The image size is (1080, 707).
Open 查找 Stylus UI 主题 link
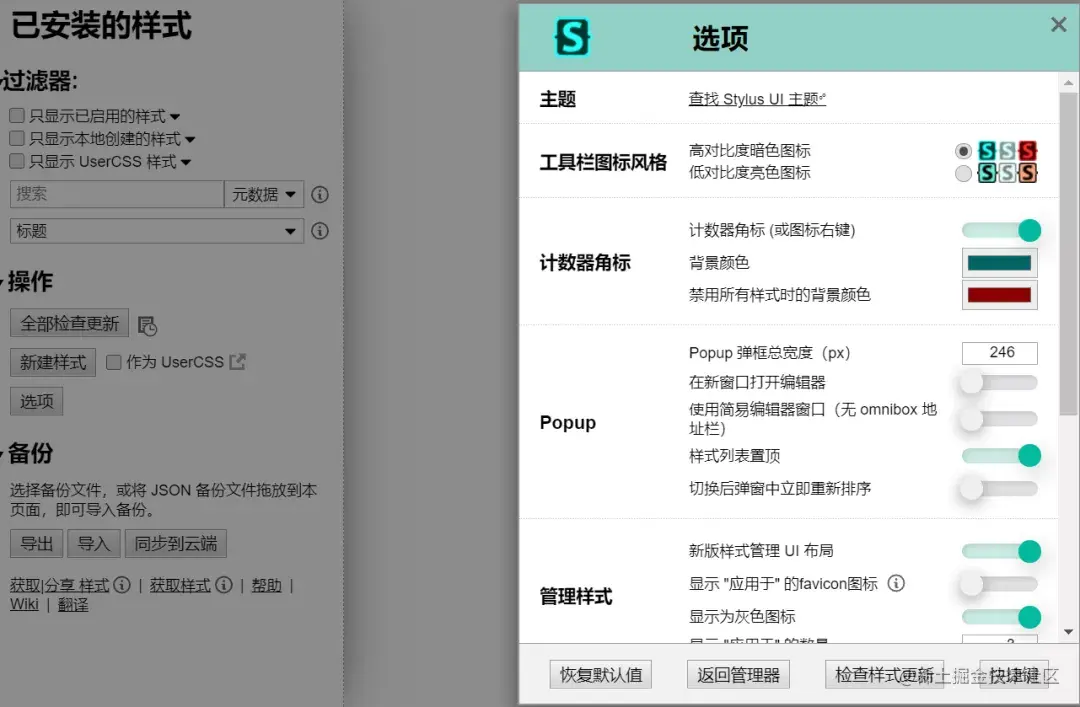757,99
